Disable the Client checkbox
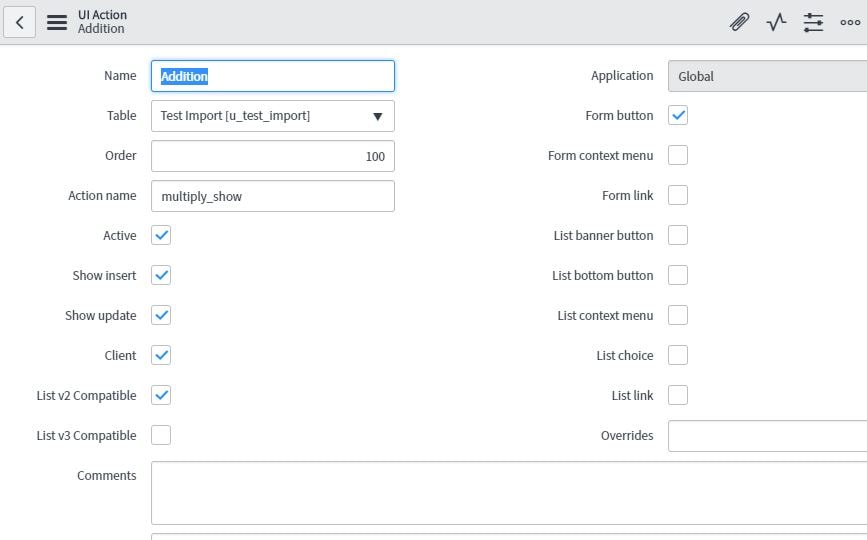Screen dimensions: 867x540 point(161,355)
